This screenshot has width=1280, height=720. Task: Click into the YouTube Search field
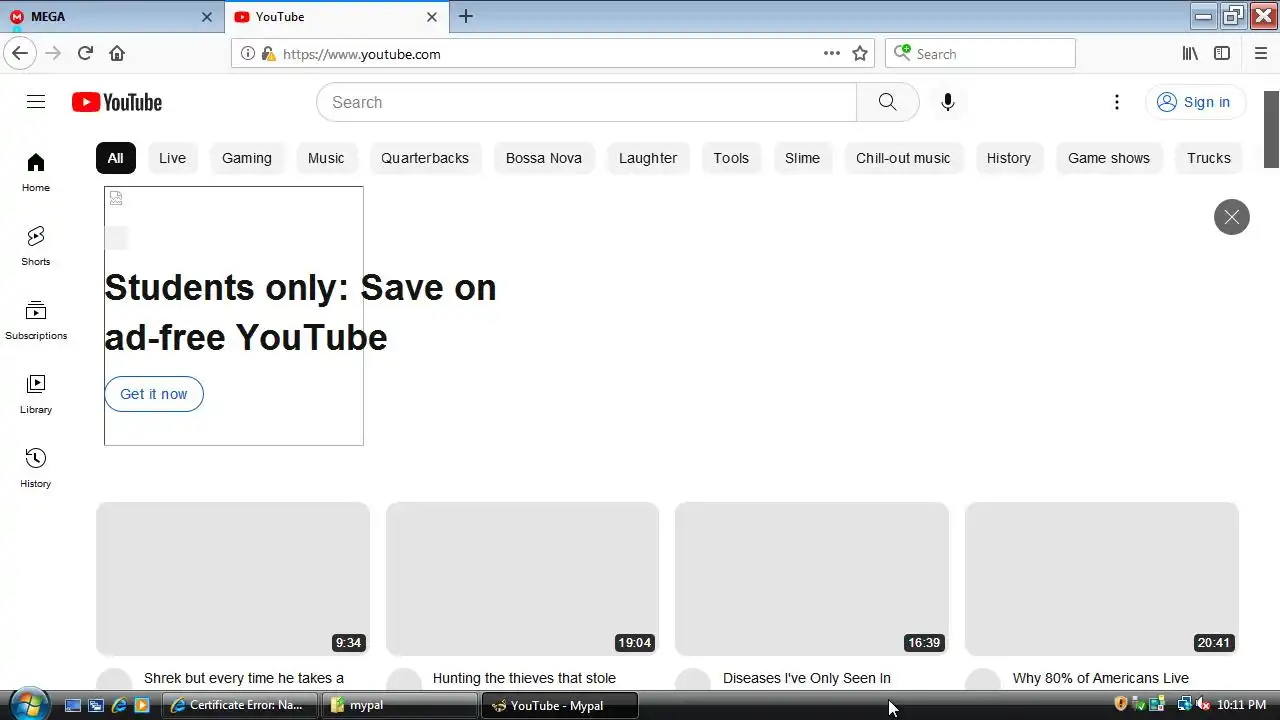pos(587,102)
